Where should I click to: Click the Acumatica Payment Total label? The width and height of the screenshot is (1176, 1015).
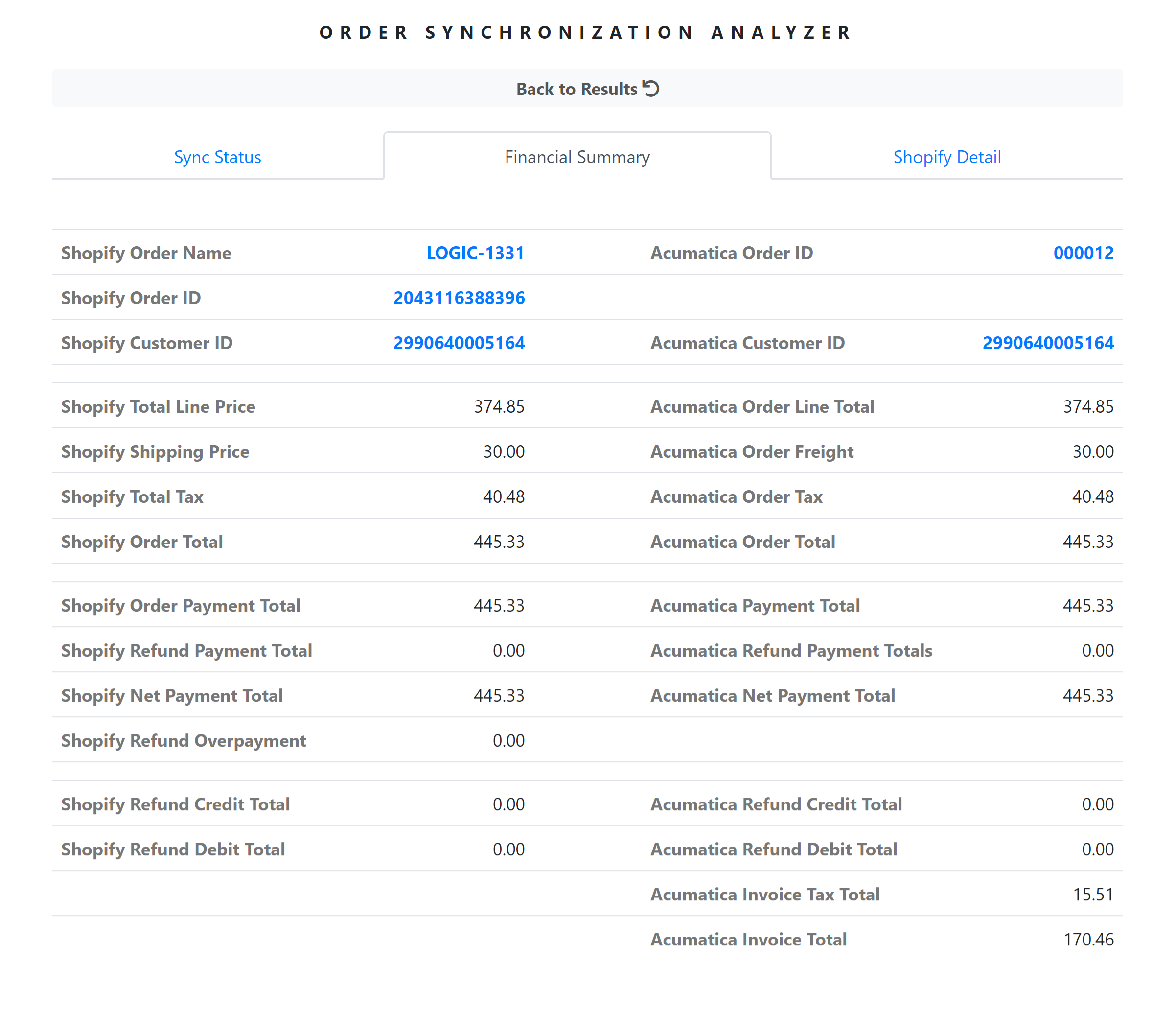tap(756, 606)
